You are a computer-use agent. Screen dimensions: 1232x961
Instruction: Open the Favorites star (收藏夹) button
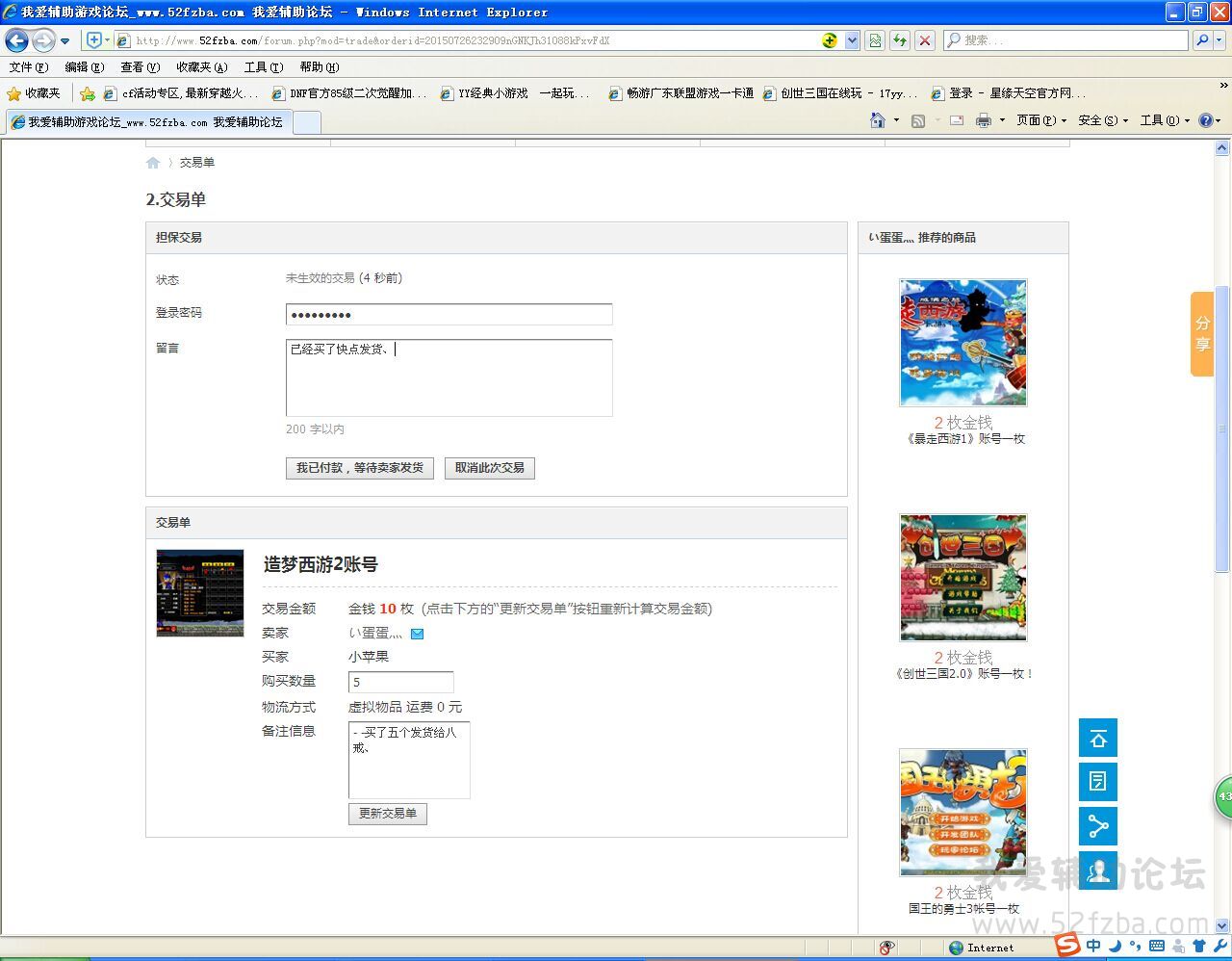pyautogui.click(x=34, y=93)
